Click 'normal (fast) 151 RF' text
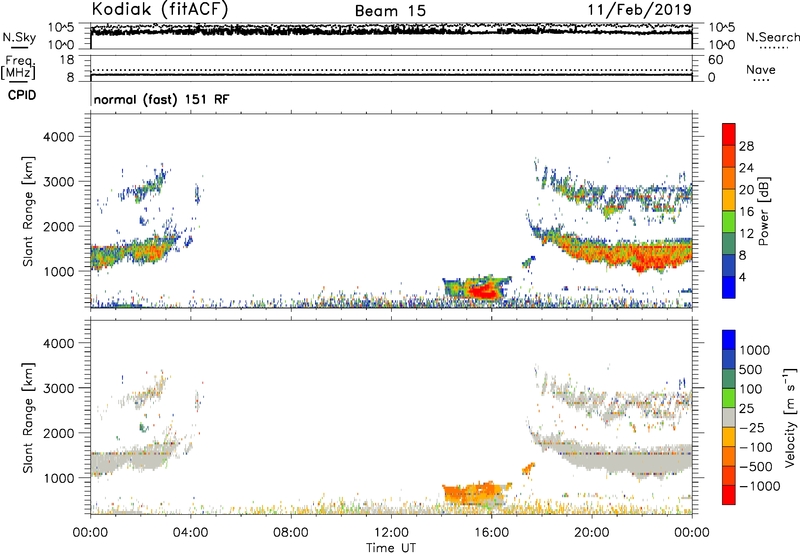Image resolution: width=800 pixels, height=554 pixels. pyautogui.click(x=161, y=99)
